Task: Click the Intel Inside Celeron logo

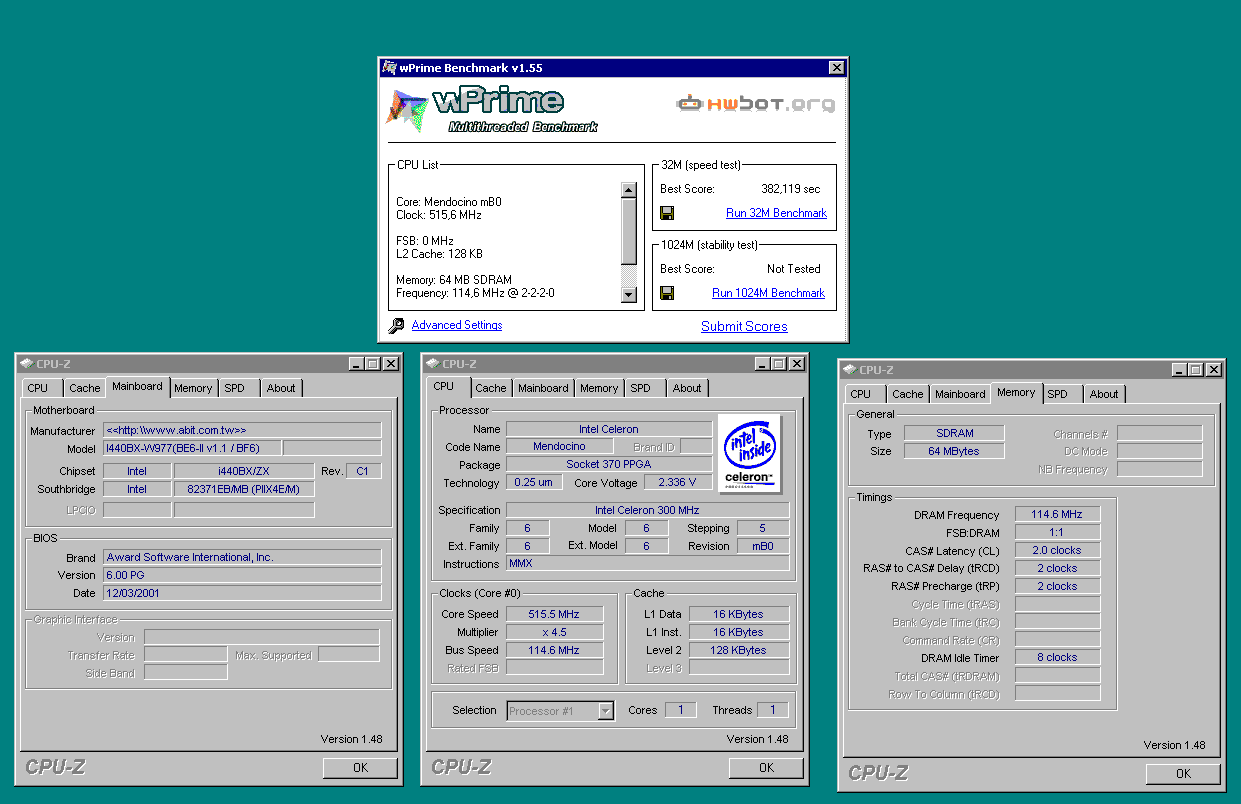Action: pyautogui.click(x=749, y=453)
